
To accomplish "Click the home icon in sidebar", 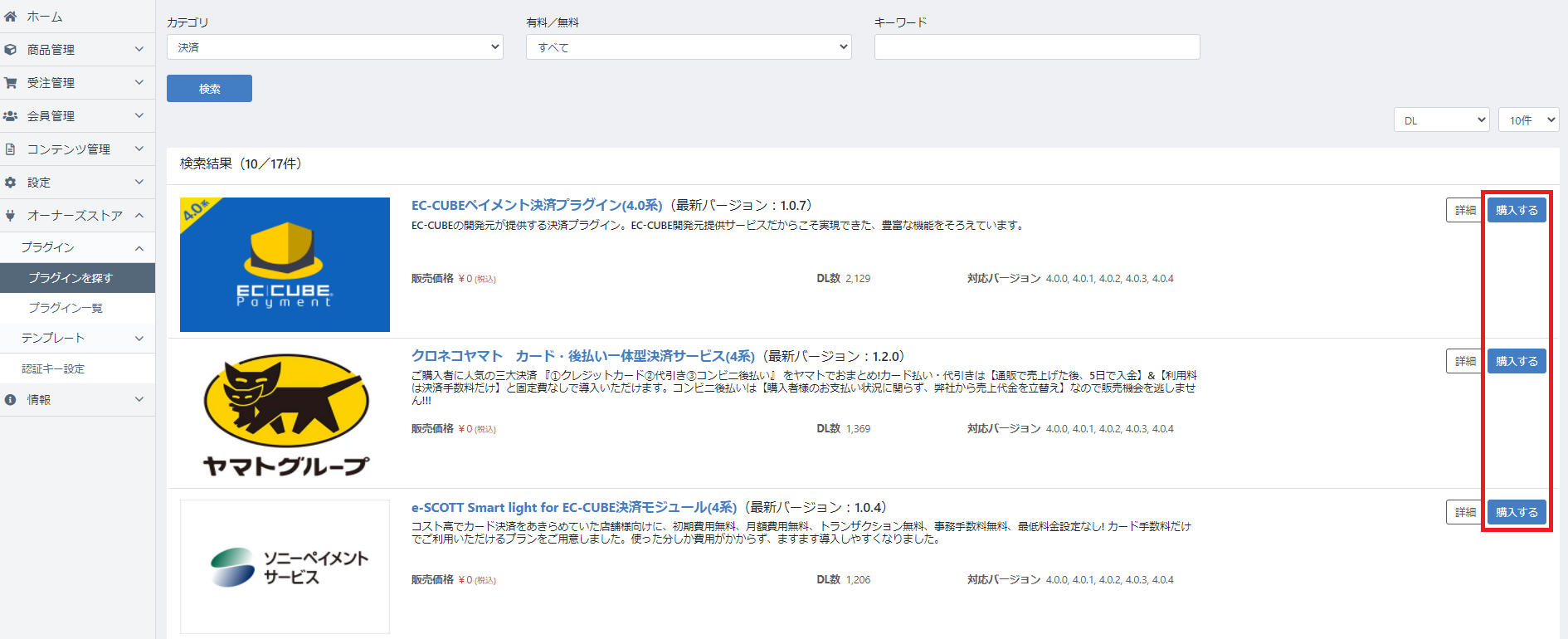I will 11,17.
